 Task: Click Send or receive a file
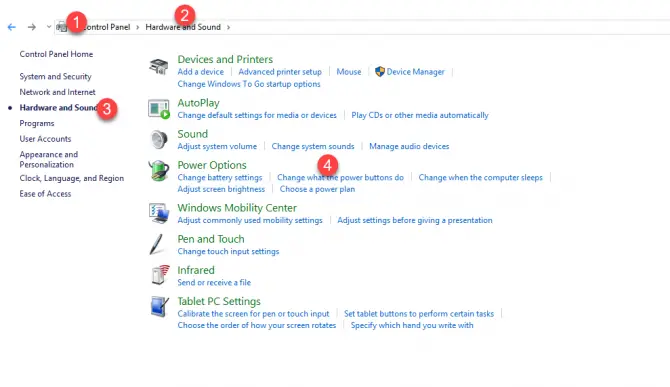(214, 283)
